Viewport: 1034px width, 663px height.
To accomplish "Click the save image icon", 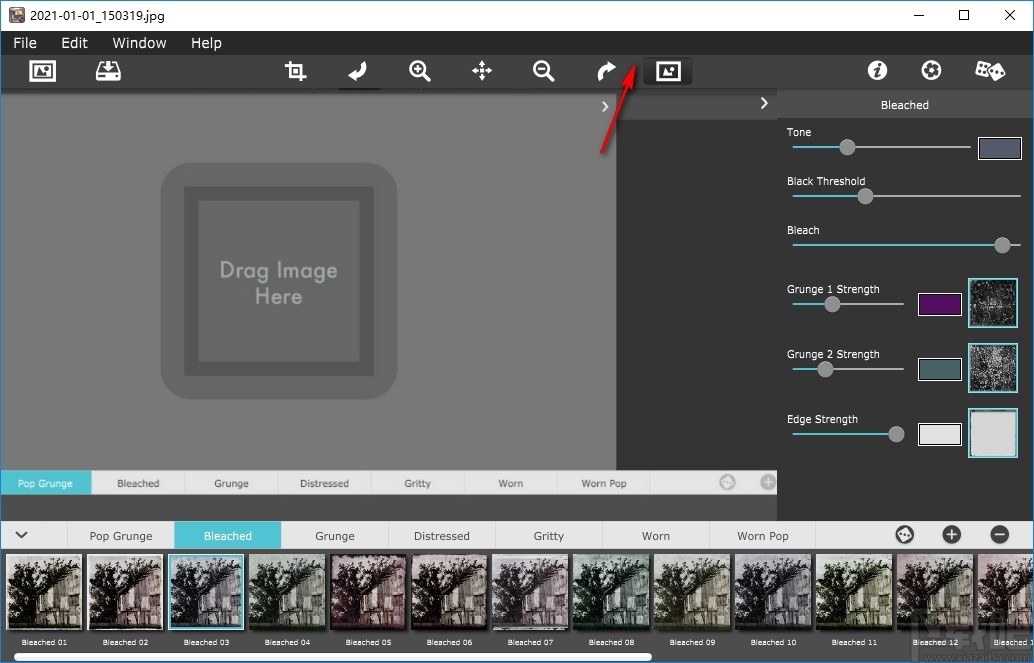I will [107, 71].
